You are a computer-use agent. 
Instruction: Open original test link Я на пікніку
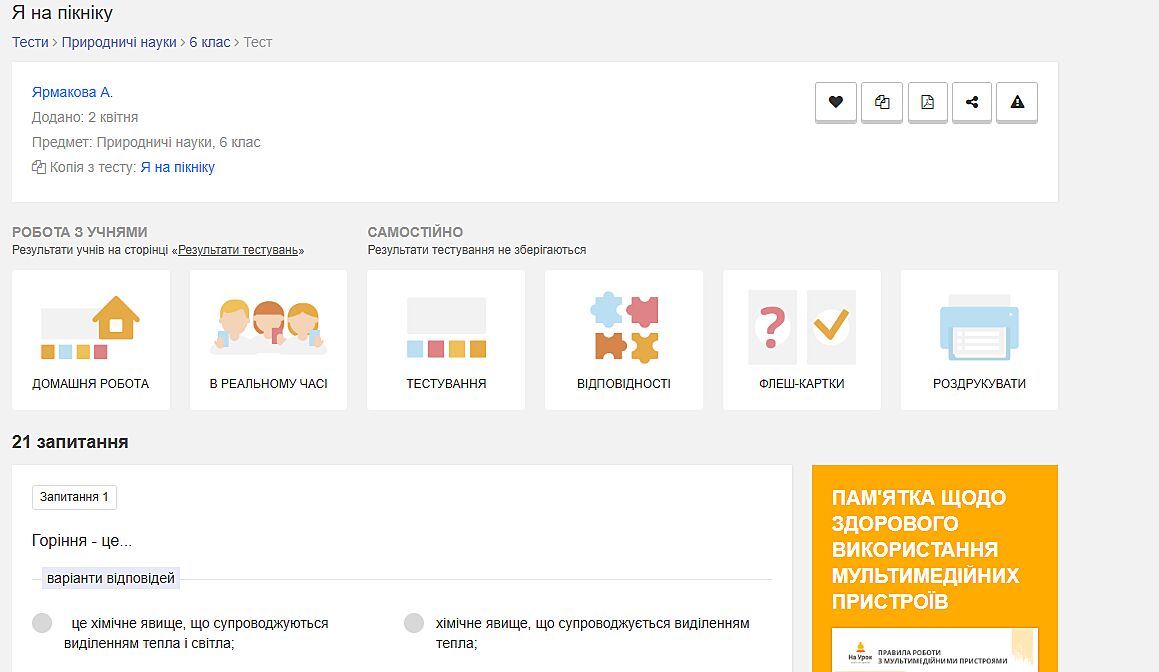coord(177,167)
